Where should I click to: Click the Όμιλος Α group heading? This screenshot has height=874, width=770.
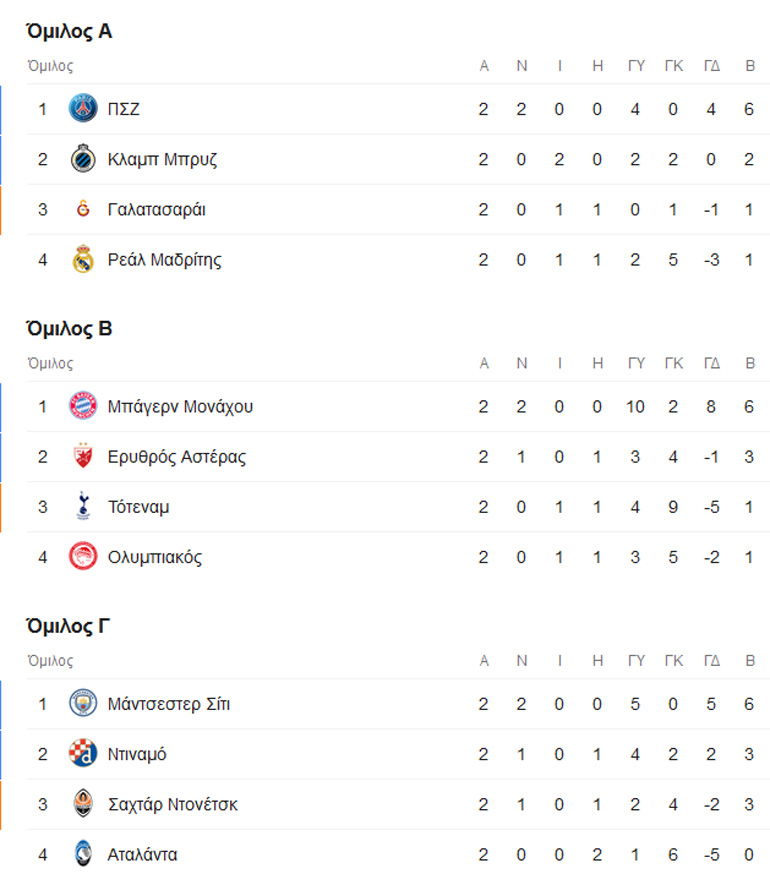point(70,31)
